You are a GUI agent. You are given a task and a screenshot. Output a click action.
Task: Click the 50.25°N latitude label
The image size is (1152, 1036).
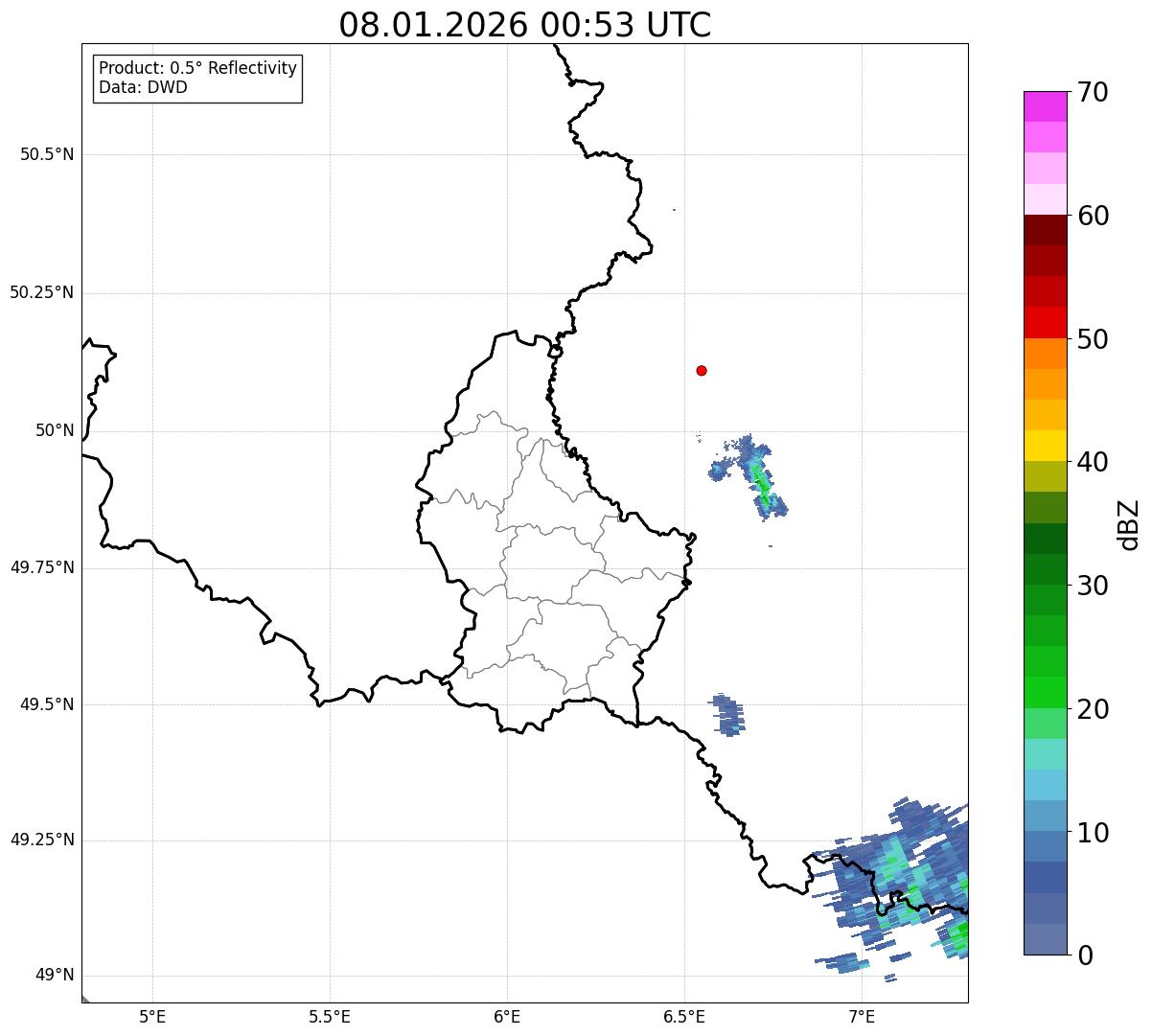[x=42, y=292]
